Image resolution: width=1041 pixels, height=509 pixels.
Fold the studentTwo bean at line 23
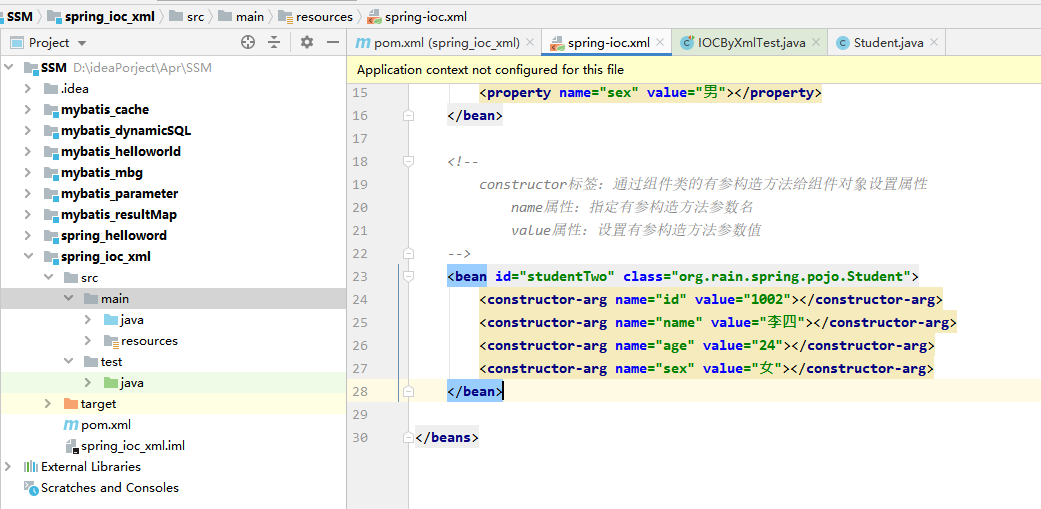tap(408, 276)
